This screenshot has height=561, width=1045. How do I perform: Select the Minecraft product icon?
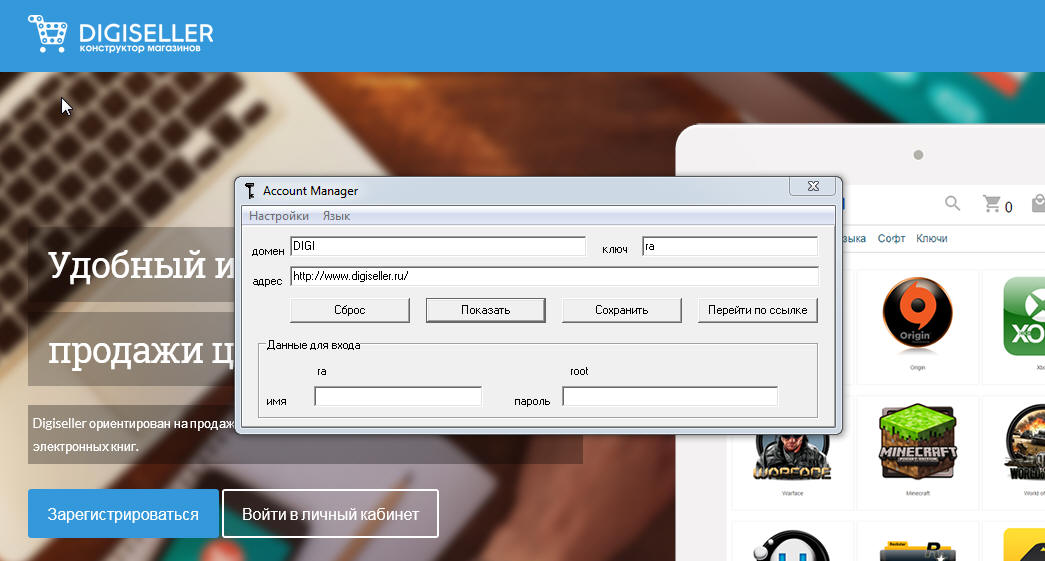pos(917,441)
